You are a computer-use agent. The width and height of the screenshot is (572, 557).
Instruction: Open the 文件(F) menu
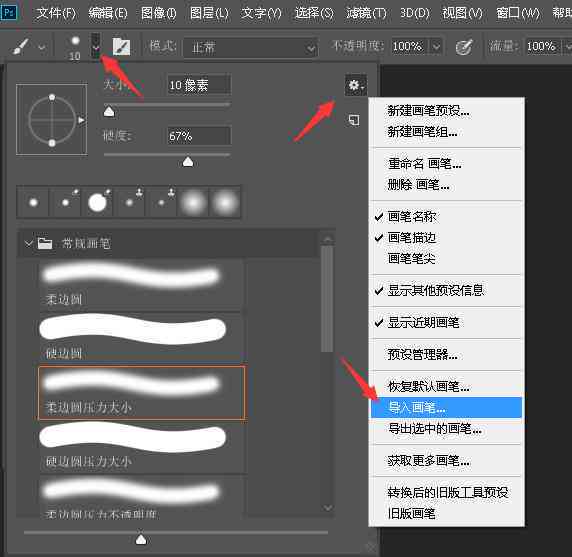coord(56,13)
